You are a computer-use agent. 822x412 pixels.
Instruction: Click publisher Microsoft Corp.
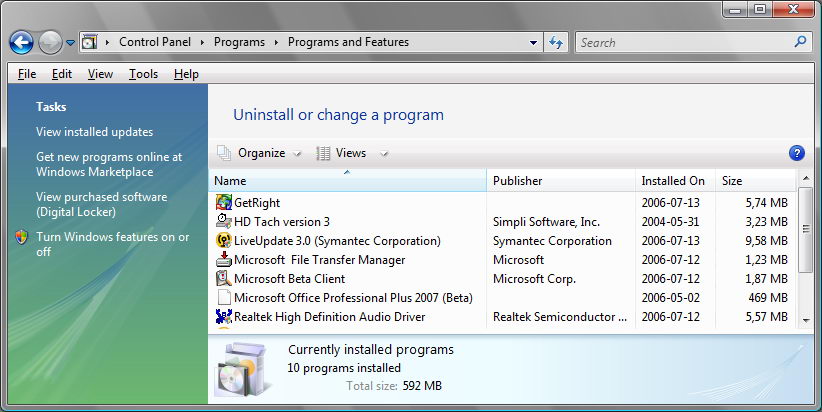tap(534, 279)
